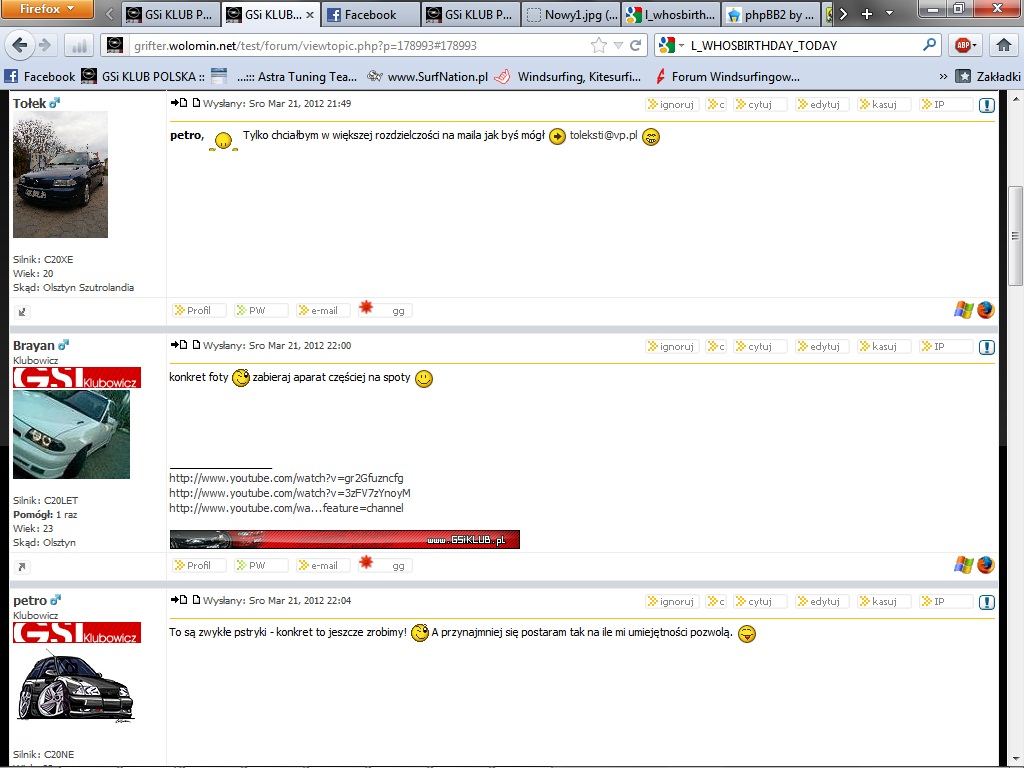Bookmark this page with the star icon
Image resolution: width=1024 pixels, height=768 pixels.
[x=598, y=45]
